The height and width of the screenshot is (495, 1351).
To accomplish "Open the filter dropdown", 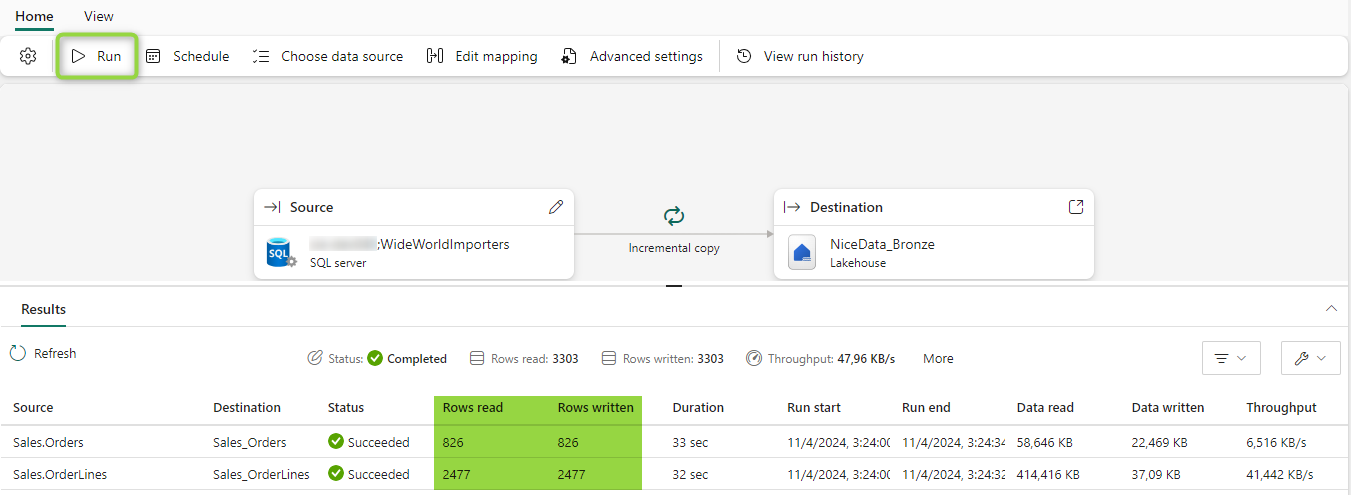I will coord(1231,358).
